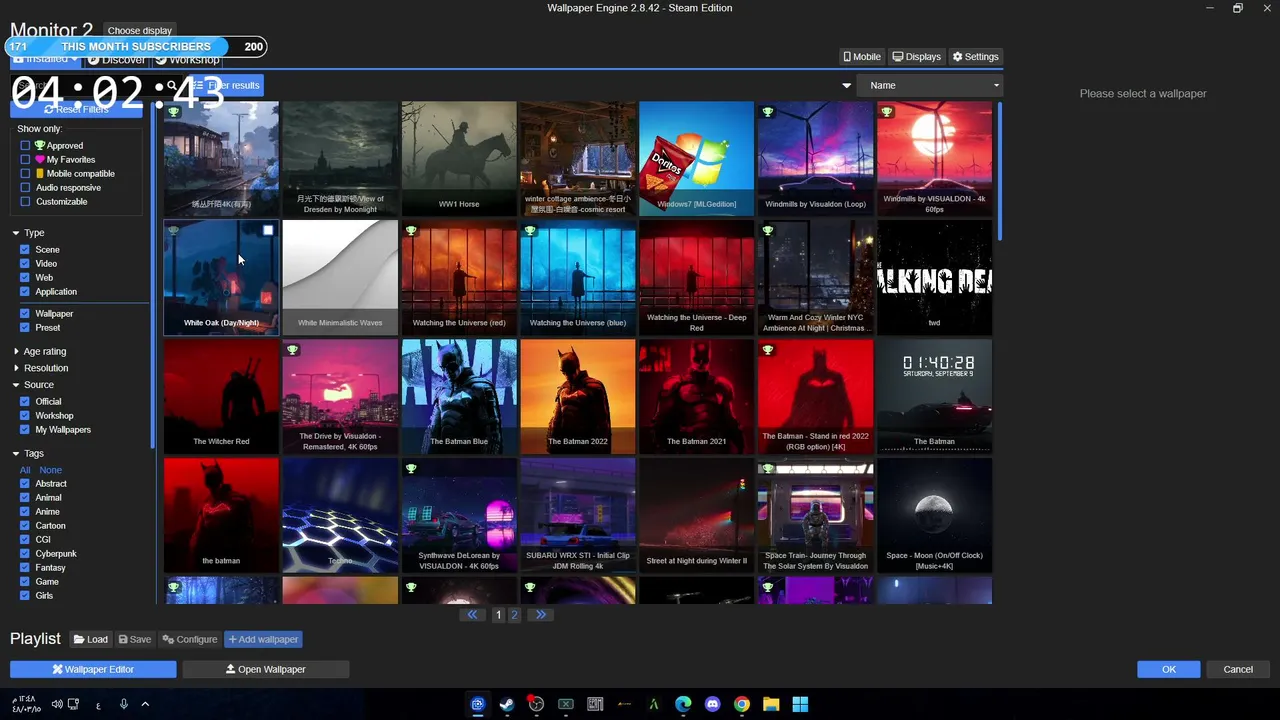The height and width of the screenshot is (720, 1280).
Task: Uncheck the Web type checkbox
Action: click(25, 278)
